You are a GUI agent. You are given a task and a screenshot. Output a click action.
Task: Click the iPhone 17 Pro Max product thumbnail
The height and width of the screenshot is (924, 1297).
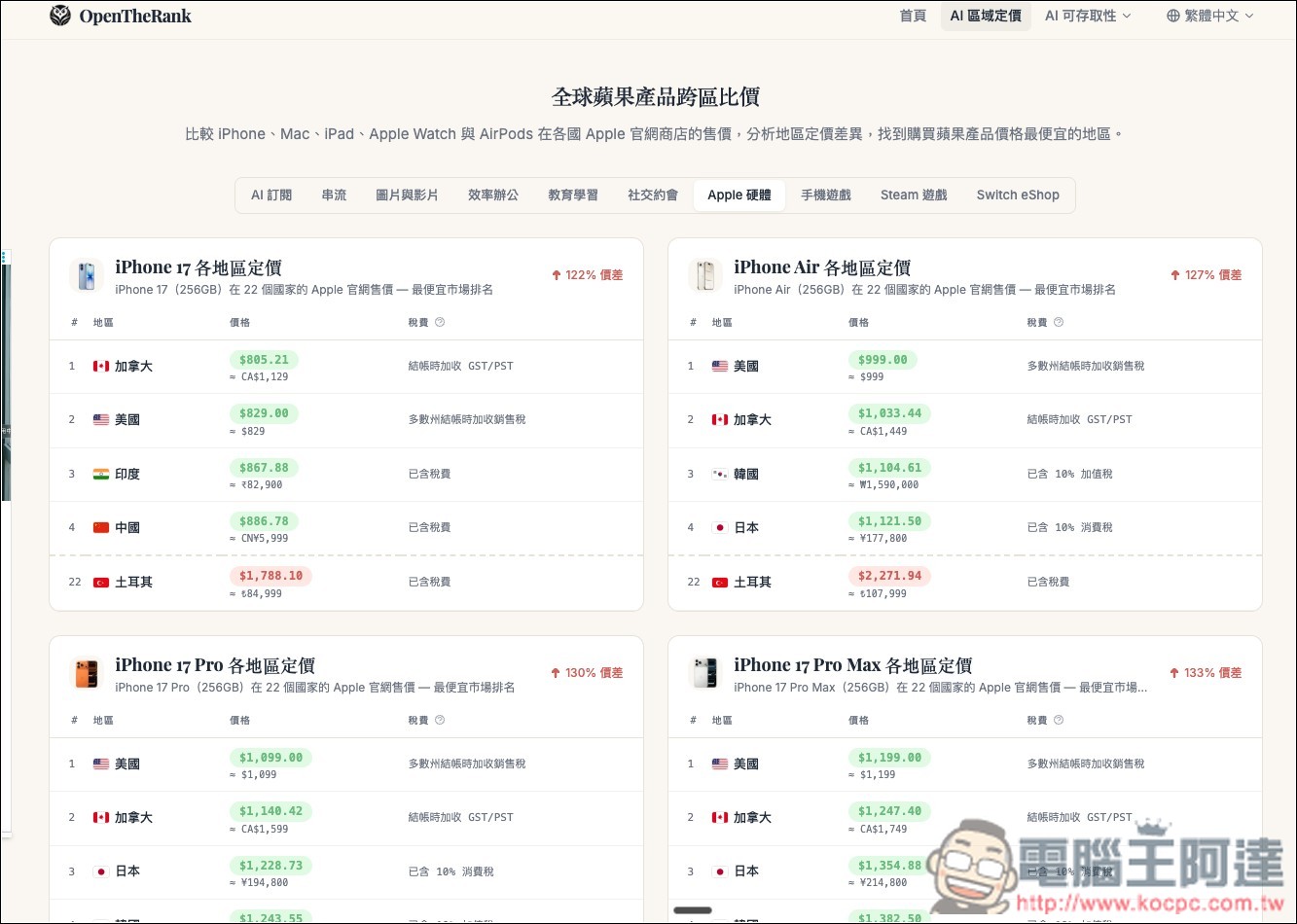click(704, 673)
